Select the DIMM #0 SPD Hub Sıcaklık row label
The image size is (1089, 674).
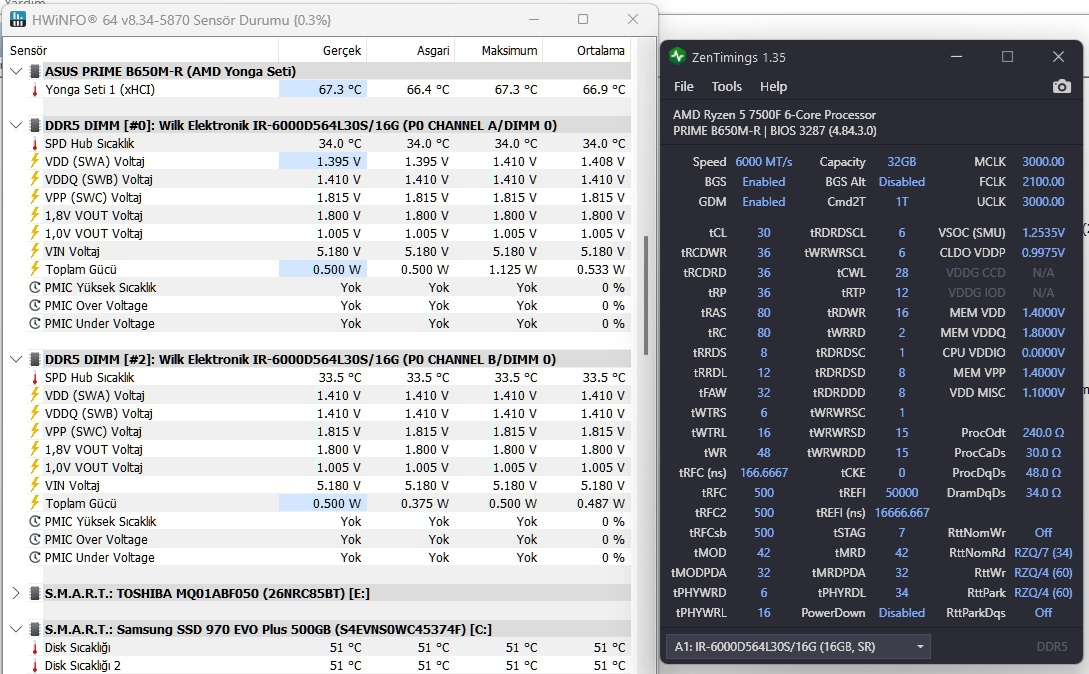pos(90,144)
